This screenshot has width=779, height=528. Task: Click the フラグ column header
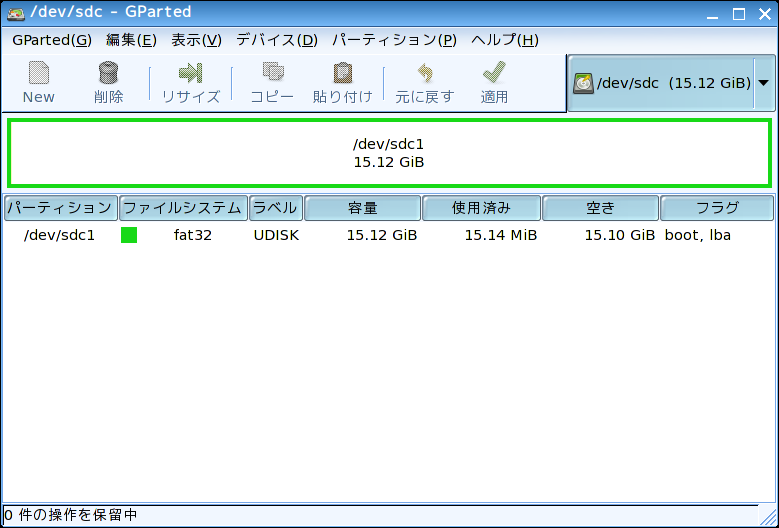coord(716,208)
